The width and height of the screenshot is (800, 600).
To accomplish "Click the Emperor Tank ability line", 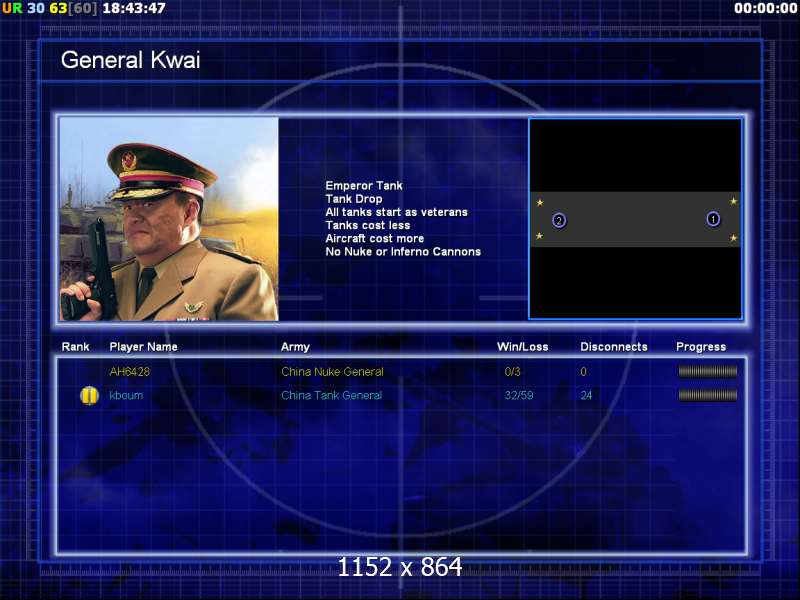I will [x=364, y=186].
